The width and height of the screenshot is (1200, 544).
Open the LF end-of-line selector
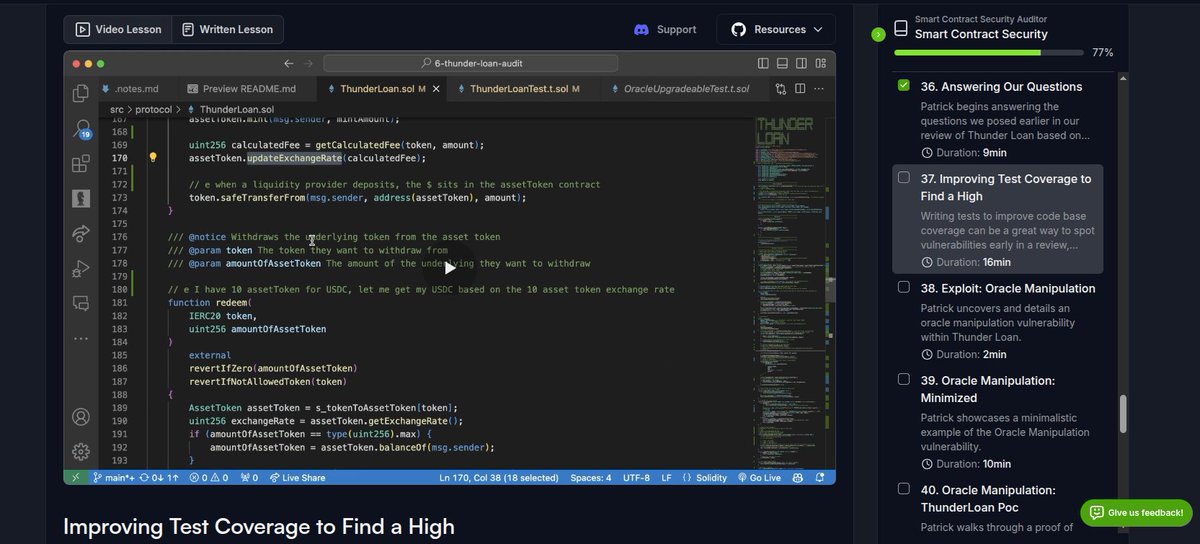coord(666,478)
